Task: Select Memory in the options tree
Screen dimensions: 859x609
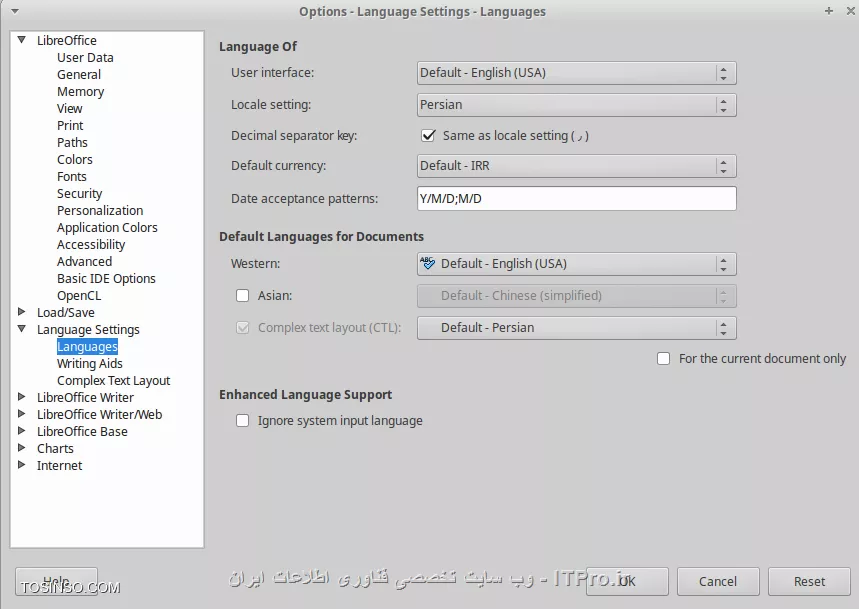Action: [x=81, y=91]
